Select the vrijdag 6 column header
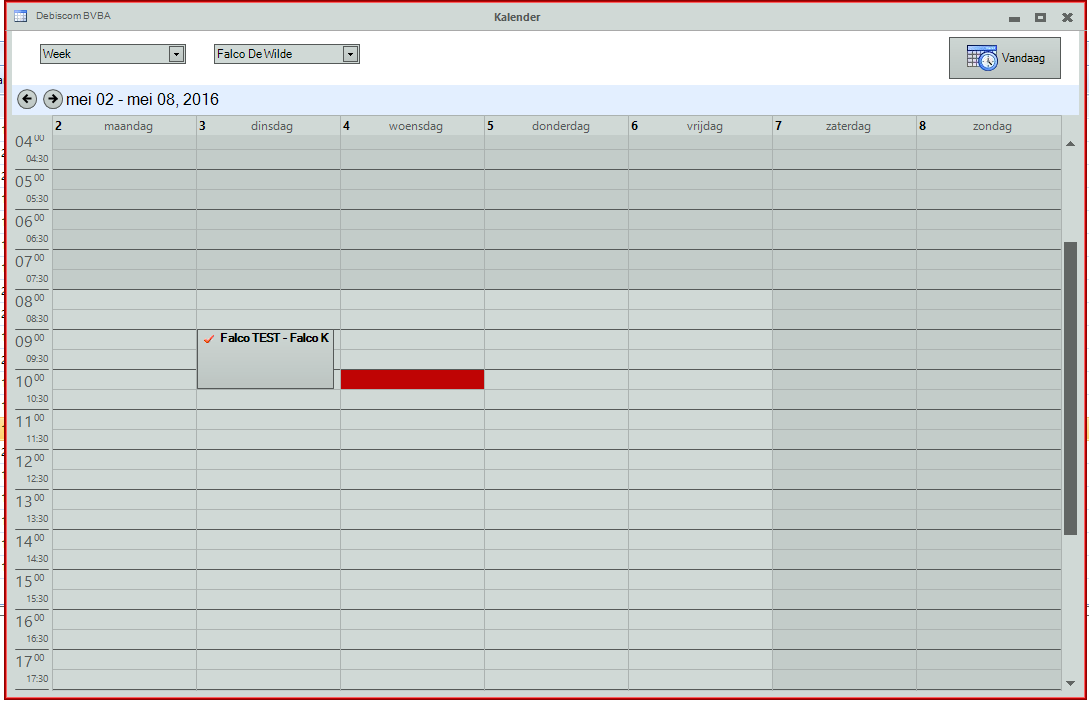This screenshot has width=1089, height=701. [x=700, y=126]
